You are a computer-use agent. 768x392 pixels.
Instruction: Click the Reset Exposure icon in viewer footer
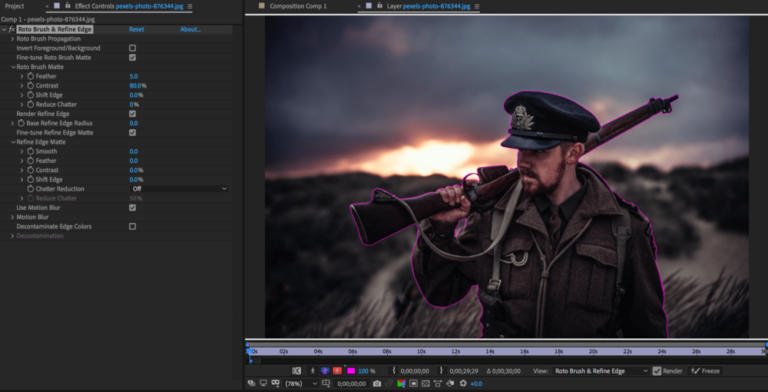pyautogui.click(x=463, y=384)
